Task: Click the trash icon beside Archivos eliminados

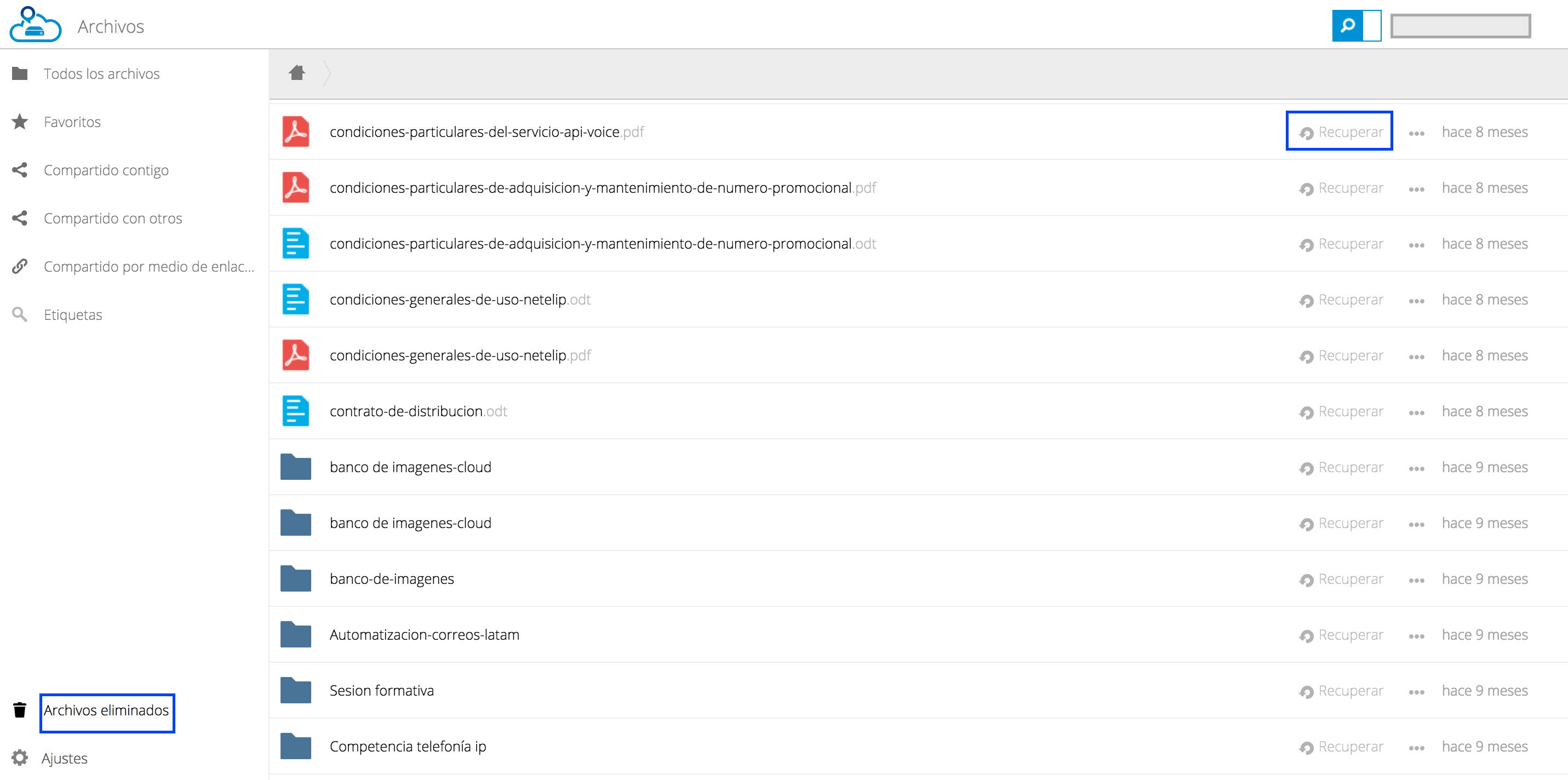Action: (20, 709)
